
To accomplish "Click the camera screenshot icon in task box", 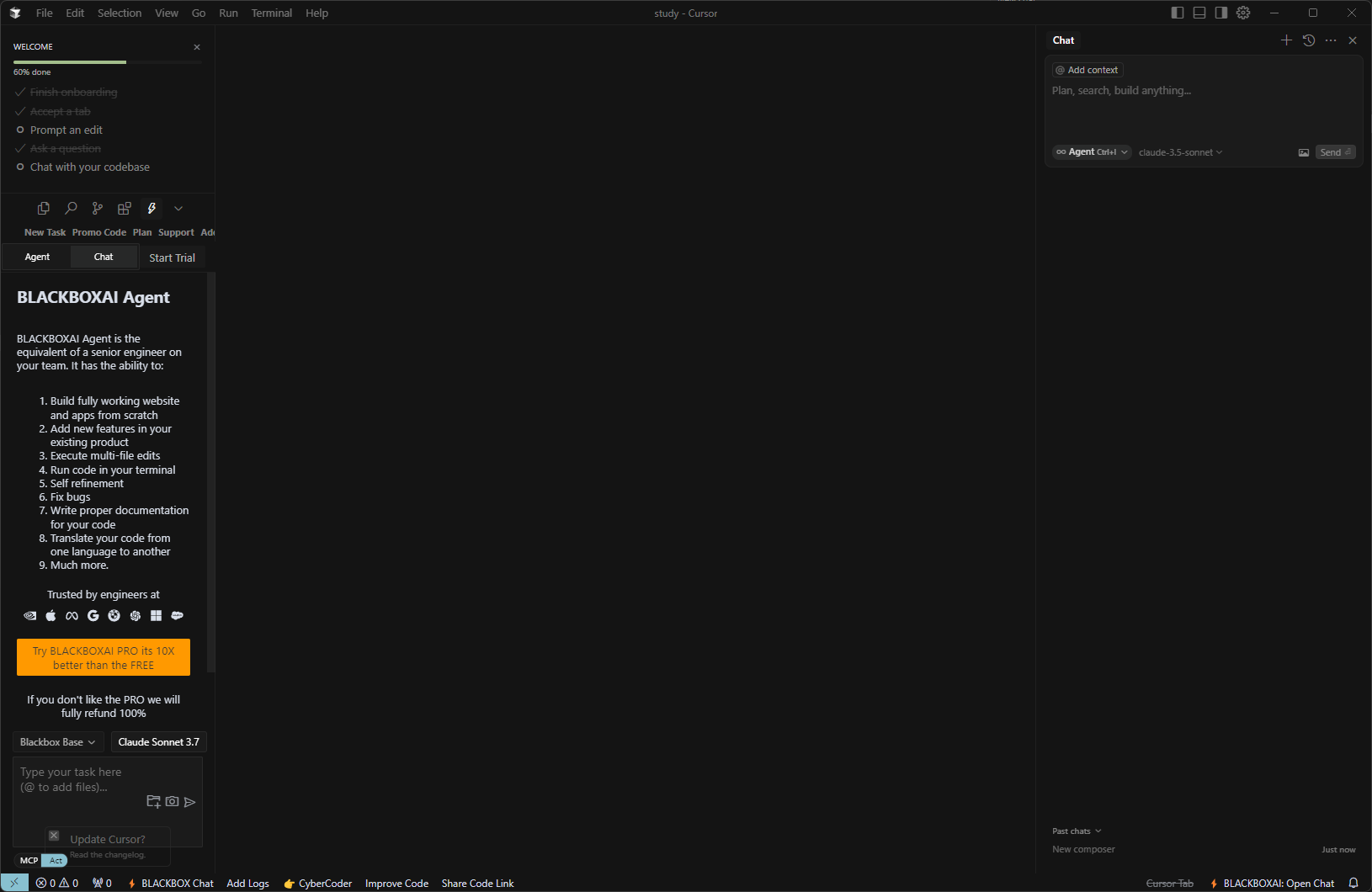I will point(172,802).
